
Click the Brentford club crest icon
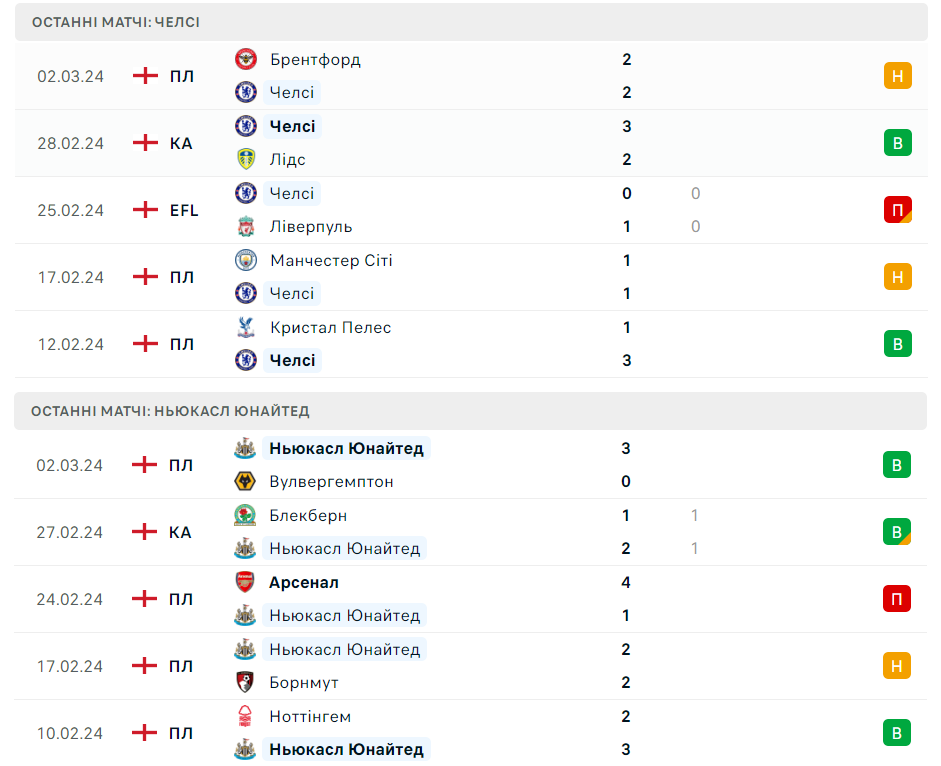pyautogui.click(x=246, y=59)
